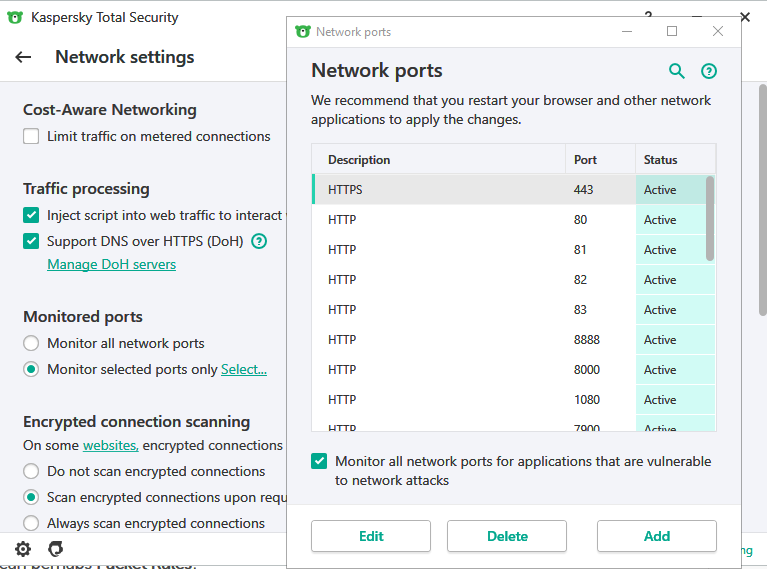
Task: Uncheck Support DNS over HTTPS (DoH)
Action: [x=31, y=241]
